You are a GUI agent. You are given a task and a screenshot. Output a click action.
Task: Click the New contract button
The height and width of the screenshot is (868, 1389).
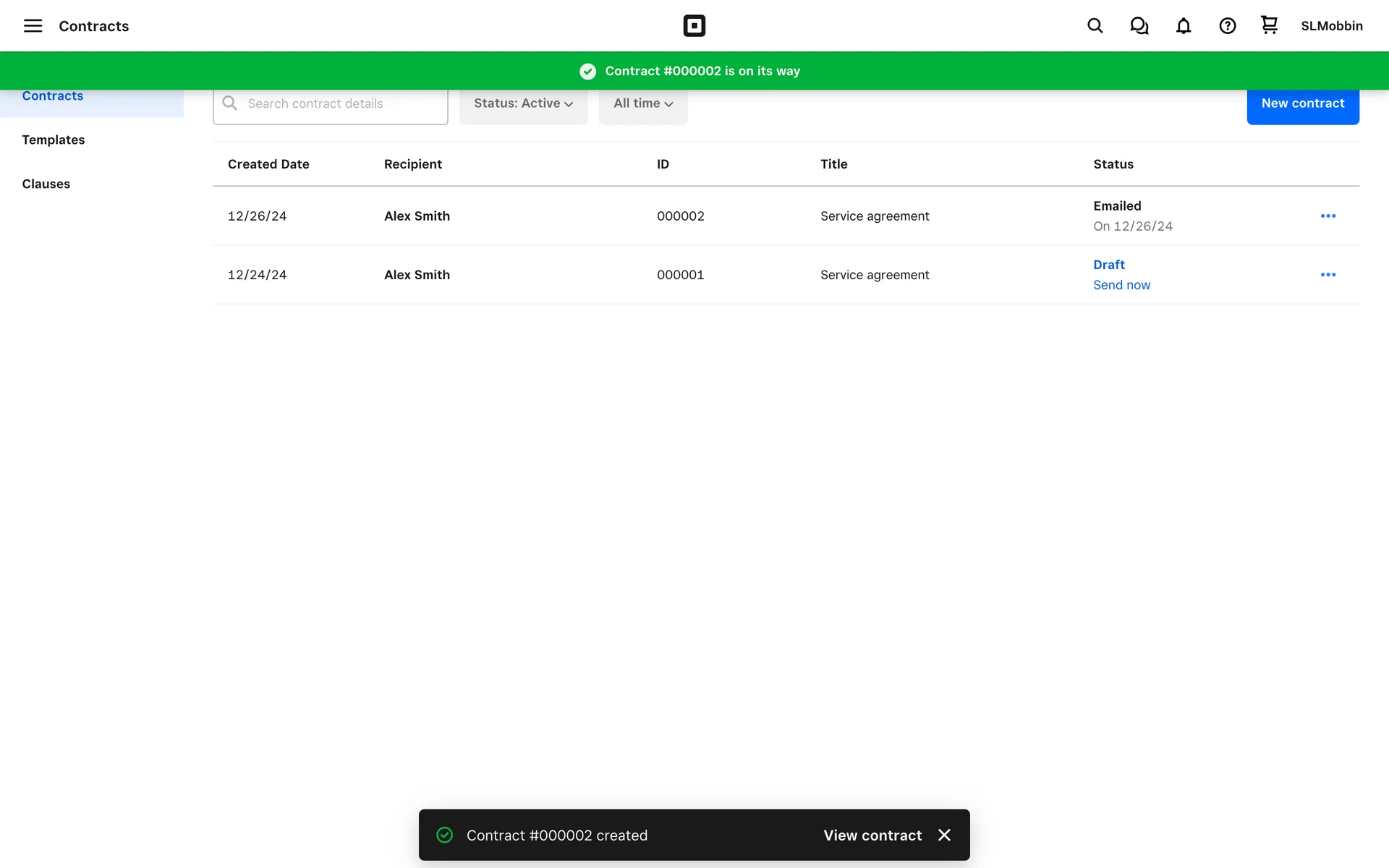coord(1302,104)
